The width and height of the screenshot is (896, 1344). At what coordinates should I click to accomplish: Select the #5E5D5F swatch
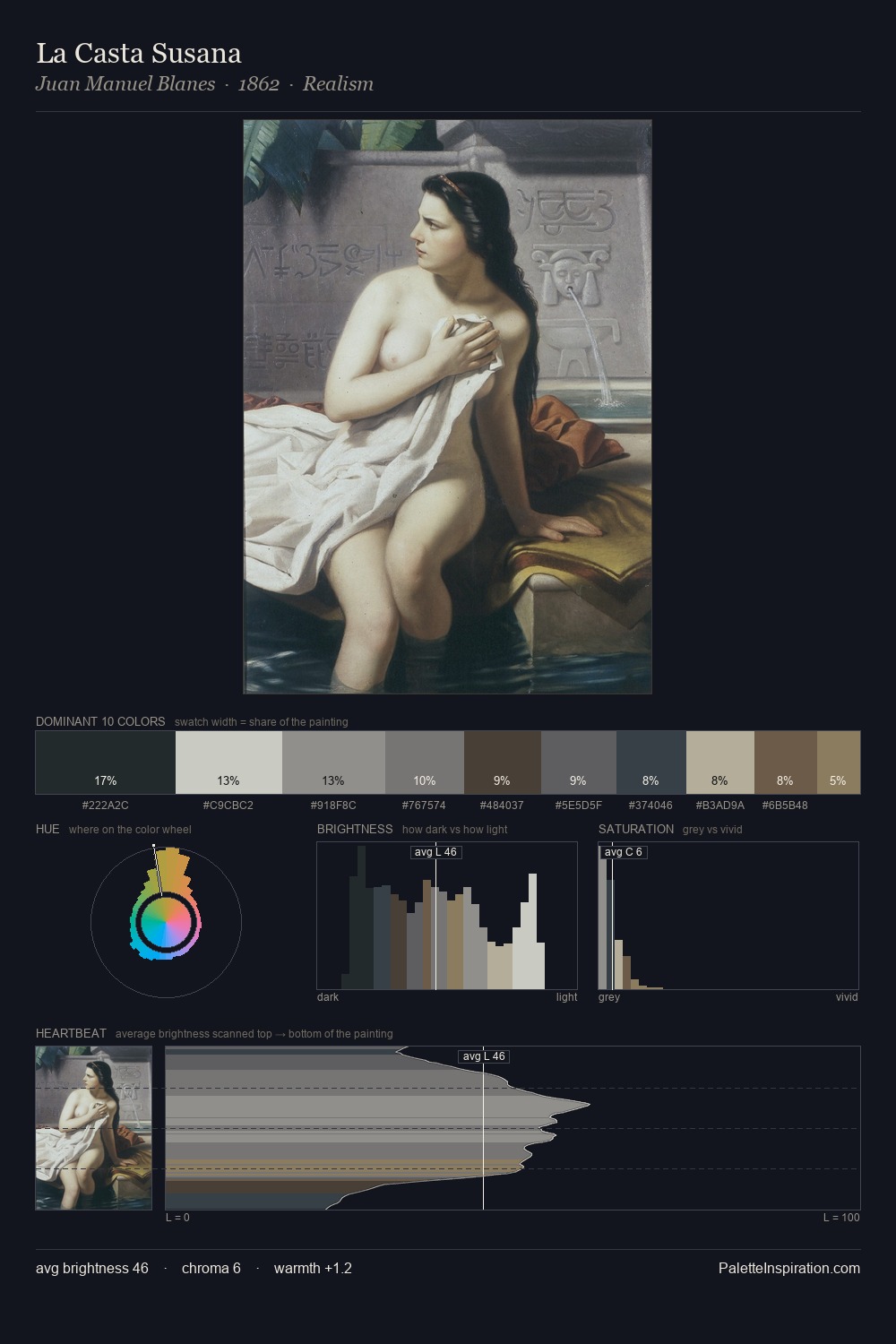tap(579, 762)
